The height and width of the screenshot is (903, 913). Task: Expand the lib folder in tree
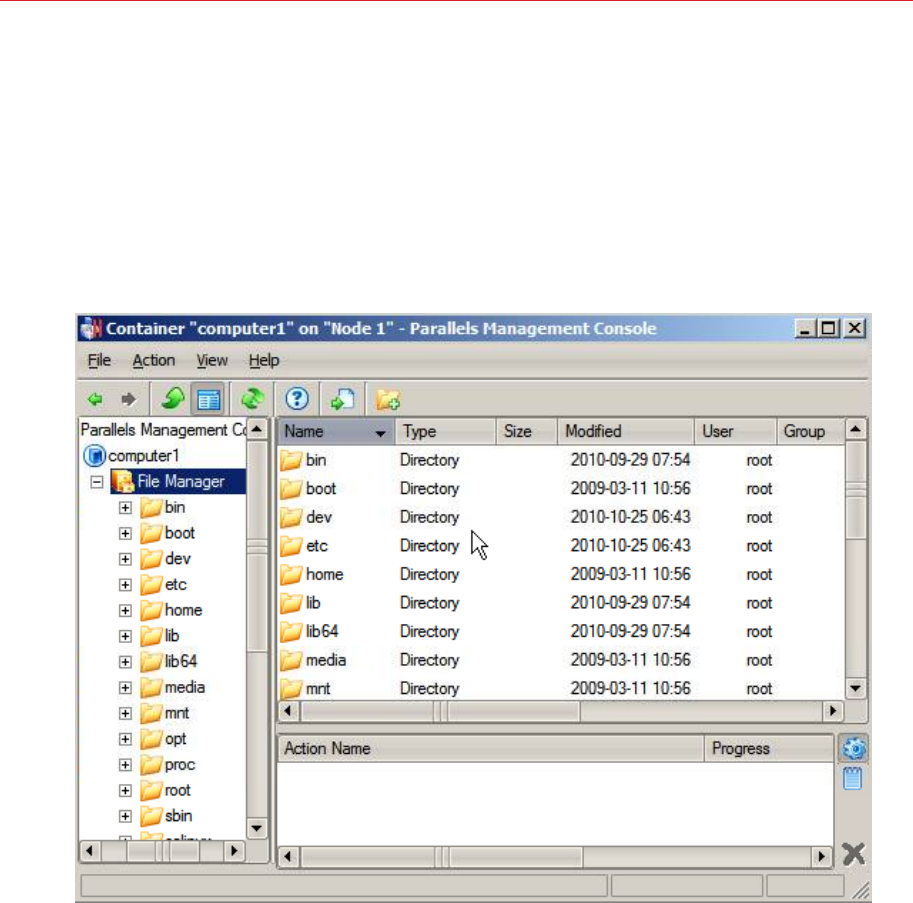[125, 636]
